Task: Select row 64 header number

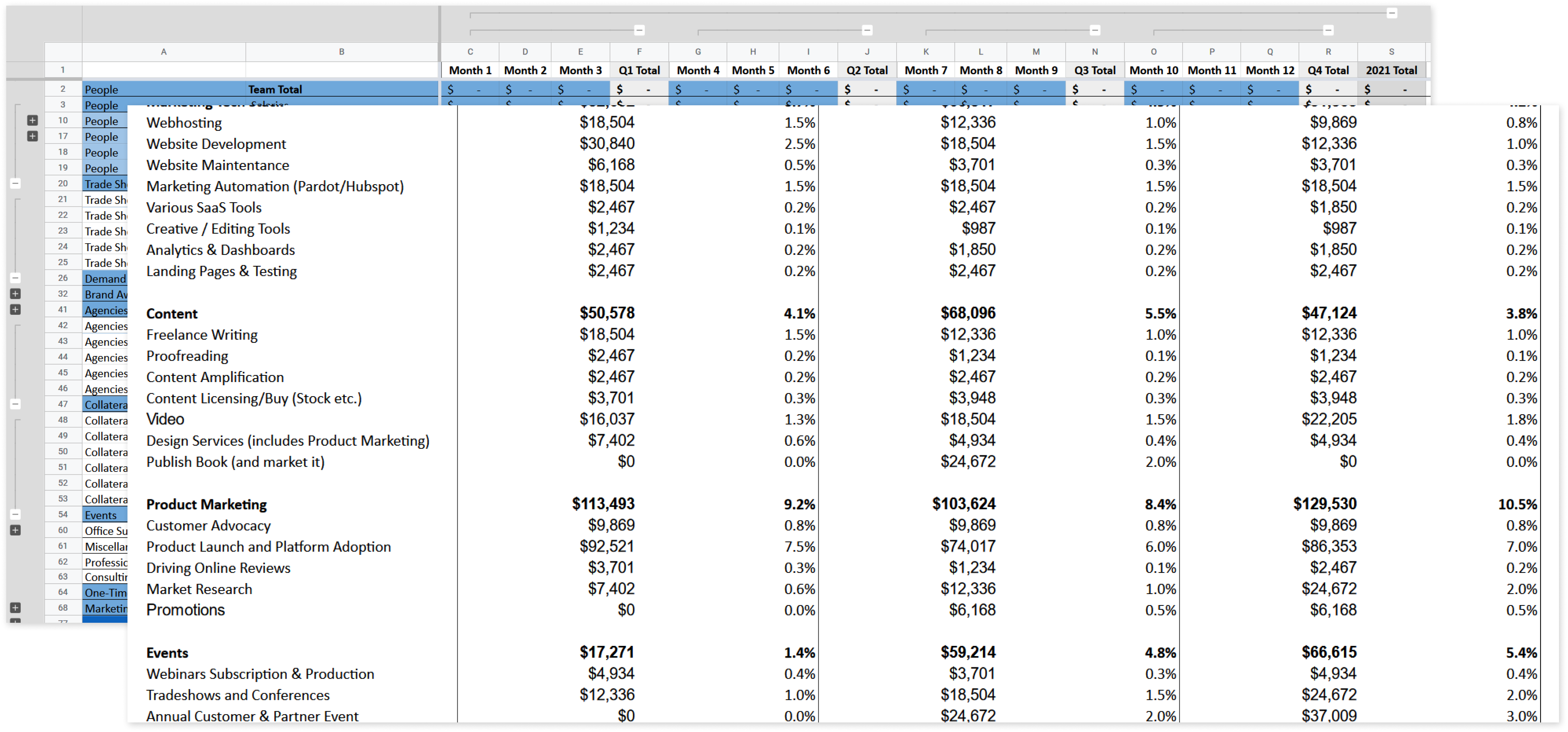Action: (x=63, y=592)
